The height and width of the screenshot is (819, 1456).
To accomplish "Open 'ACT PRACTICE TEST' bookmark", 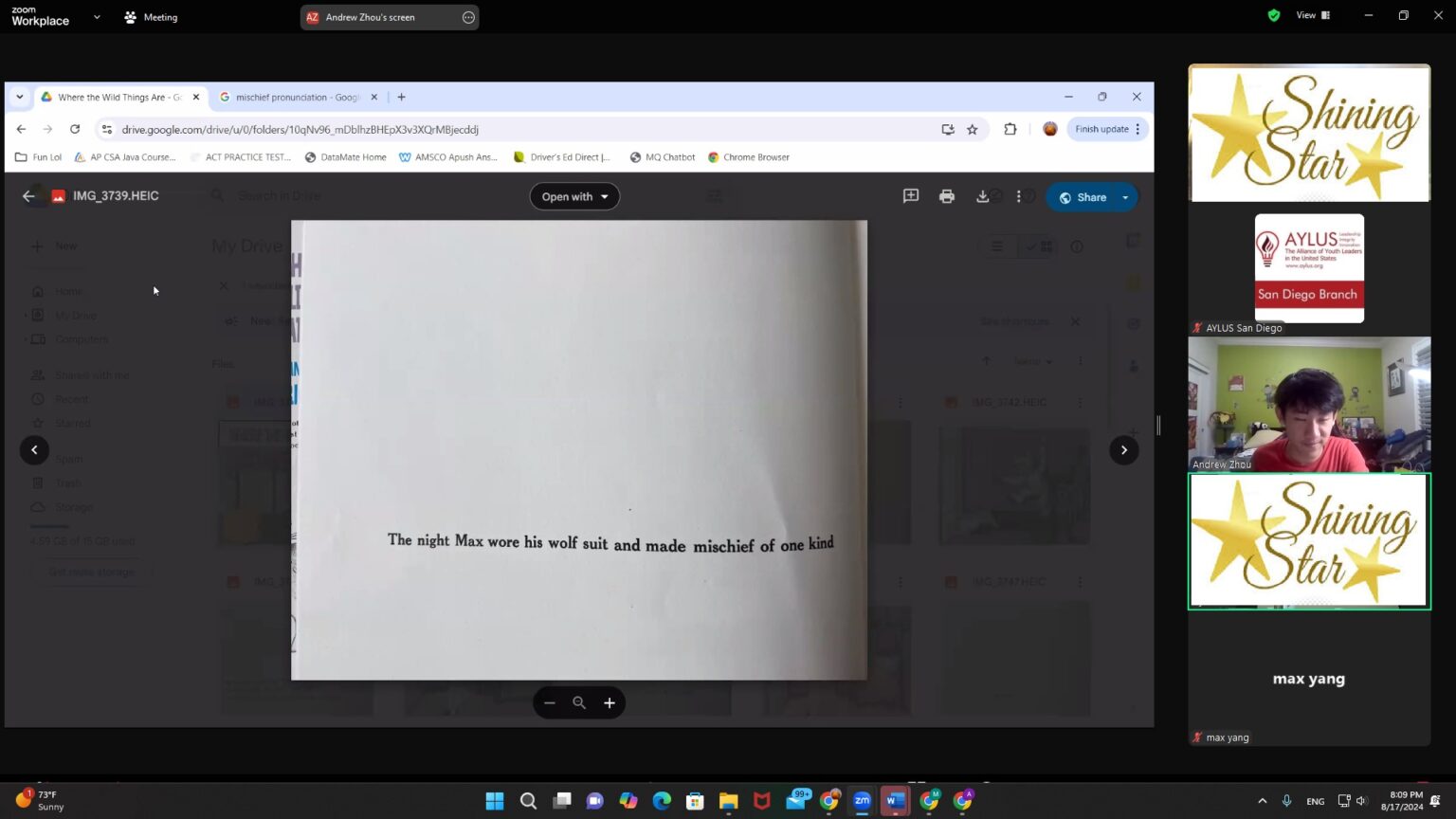I will pyautogui.click(x=241, y=157).
